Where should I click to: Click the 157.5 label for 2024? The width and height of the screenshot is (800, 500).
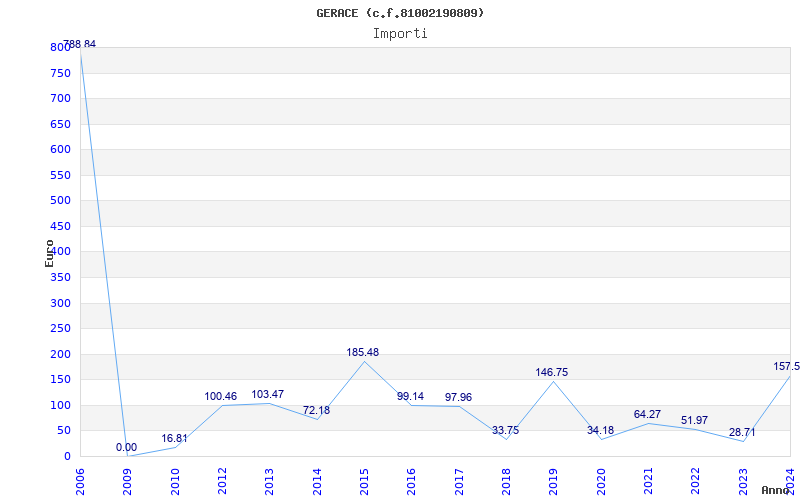(x=786, y=366)
